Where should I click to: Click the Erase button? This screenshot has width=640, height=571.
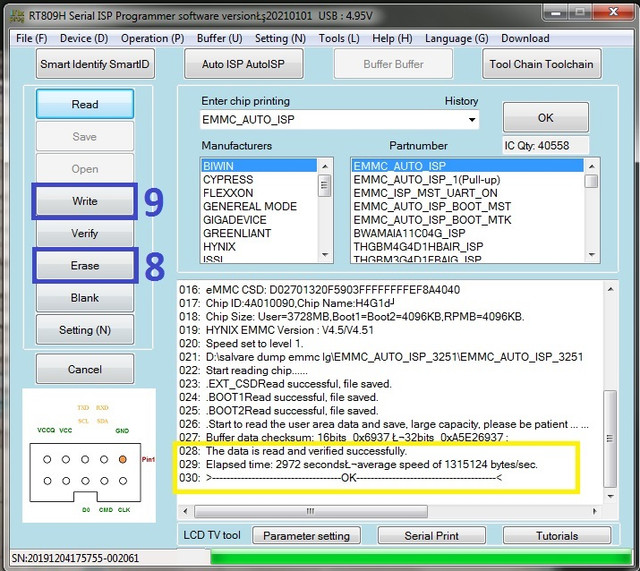click(85, 266)
